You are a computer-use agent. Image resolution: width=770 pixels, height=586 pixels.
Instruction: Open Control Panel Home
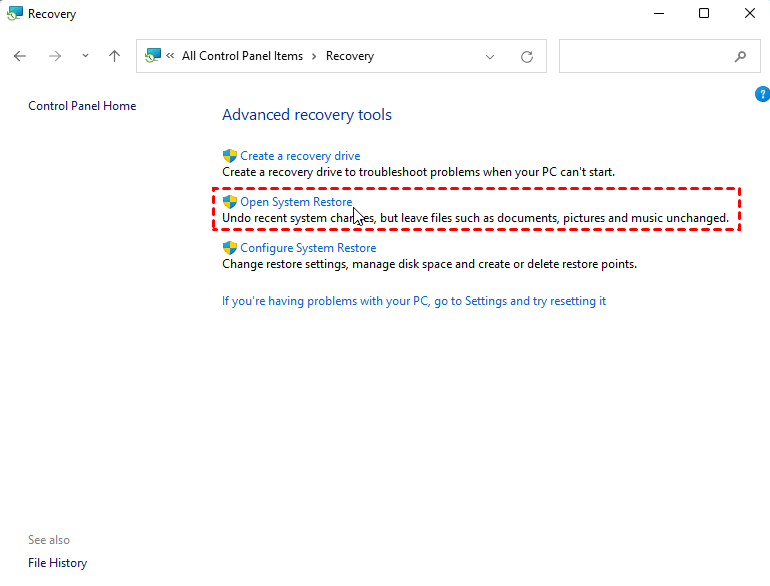pos(82,106)
